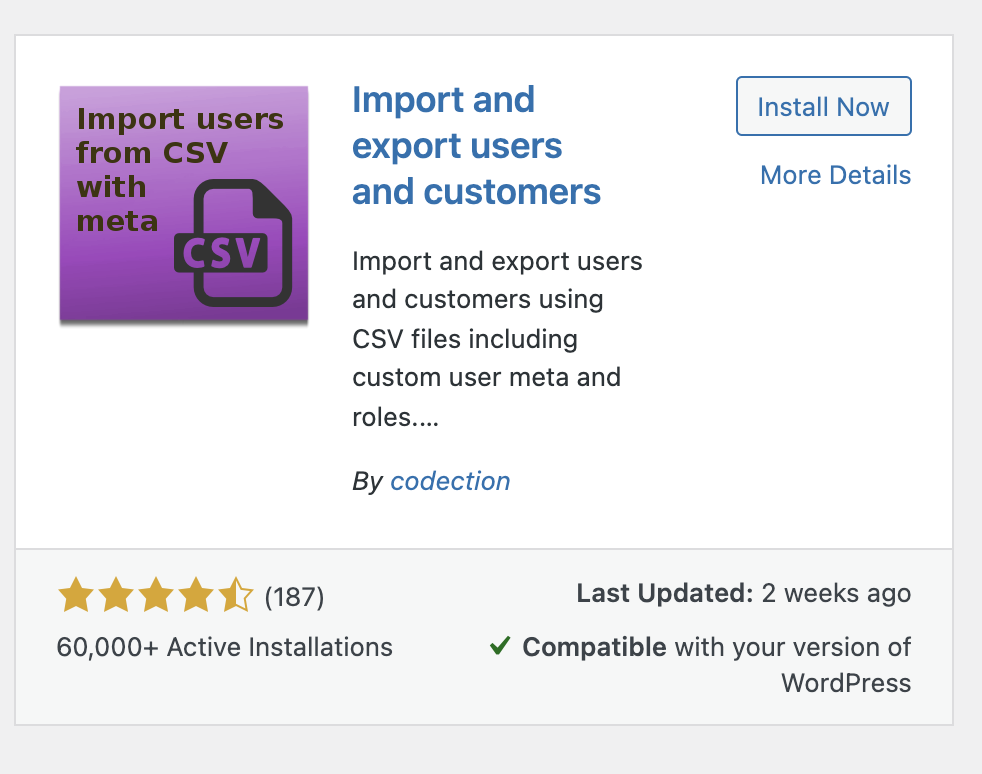Click the plugin title Import and export users
This screenshot has height=774, width=982.
coord(476,145)
